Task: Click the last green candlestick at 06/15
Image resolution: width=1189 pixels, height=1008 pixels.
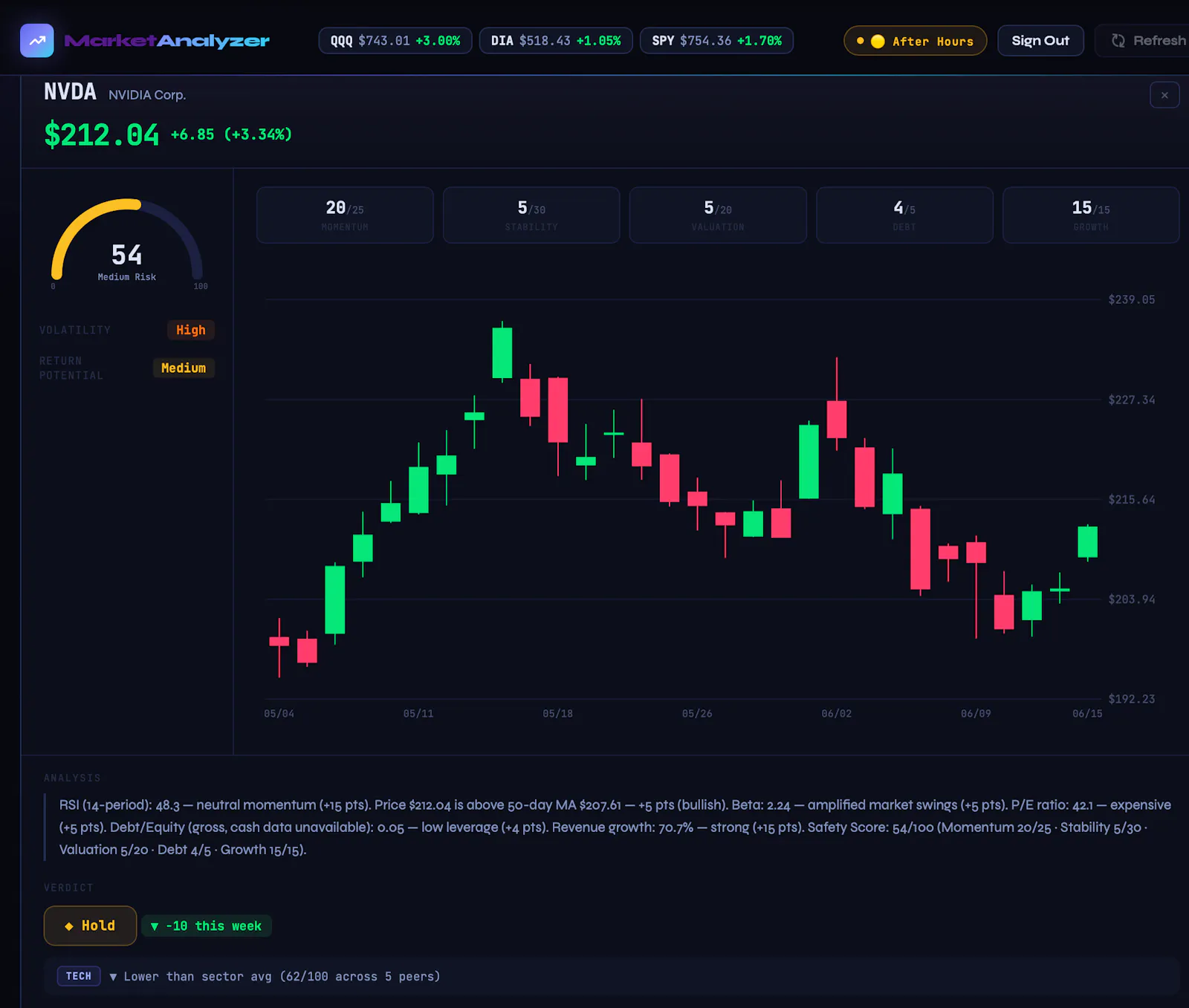Action: pyautogui.click(x=1088, y=542)
